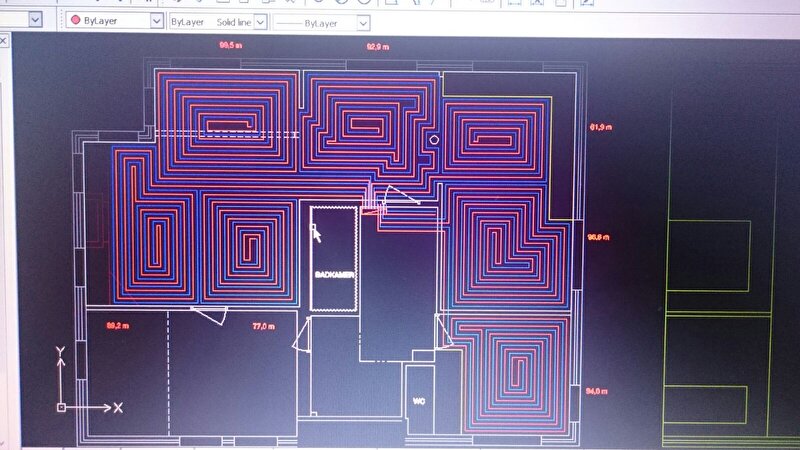Click the 61,9 m loop length text
This screenshot has height=450, width=800.
[599, 127]
